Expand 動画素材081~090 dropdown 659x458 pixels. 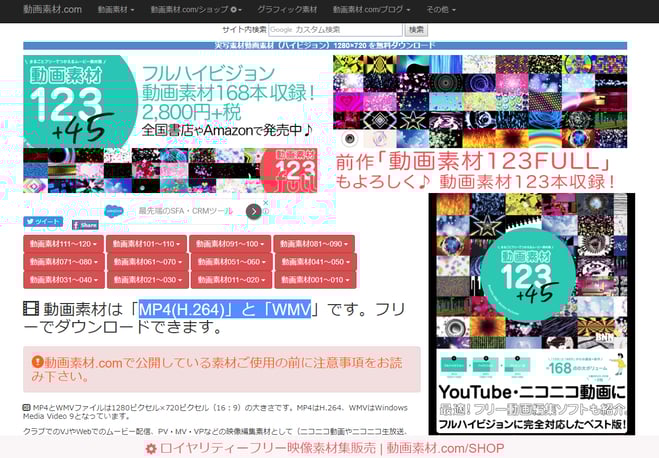pos(314,244)
